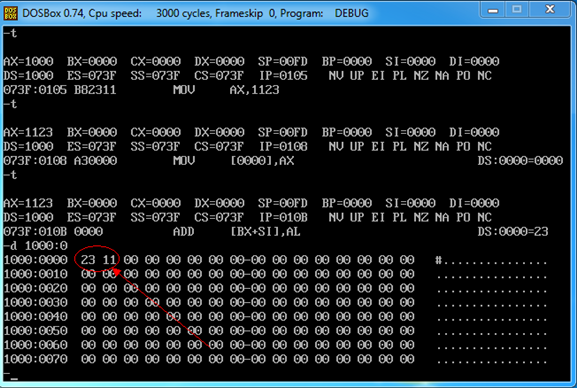577x388 pixels.
Task: Click the DS:0000=0000 memory value text
Action: tap(520, 161)
